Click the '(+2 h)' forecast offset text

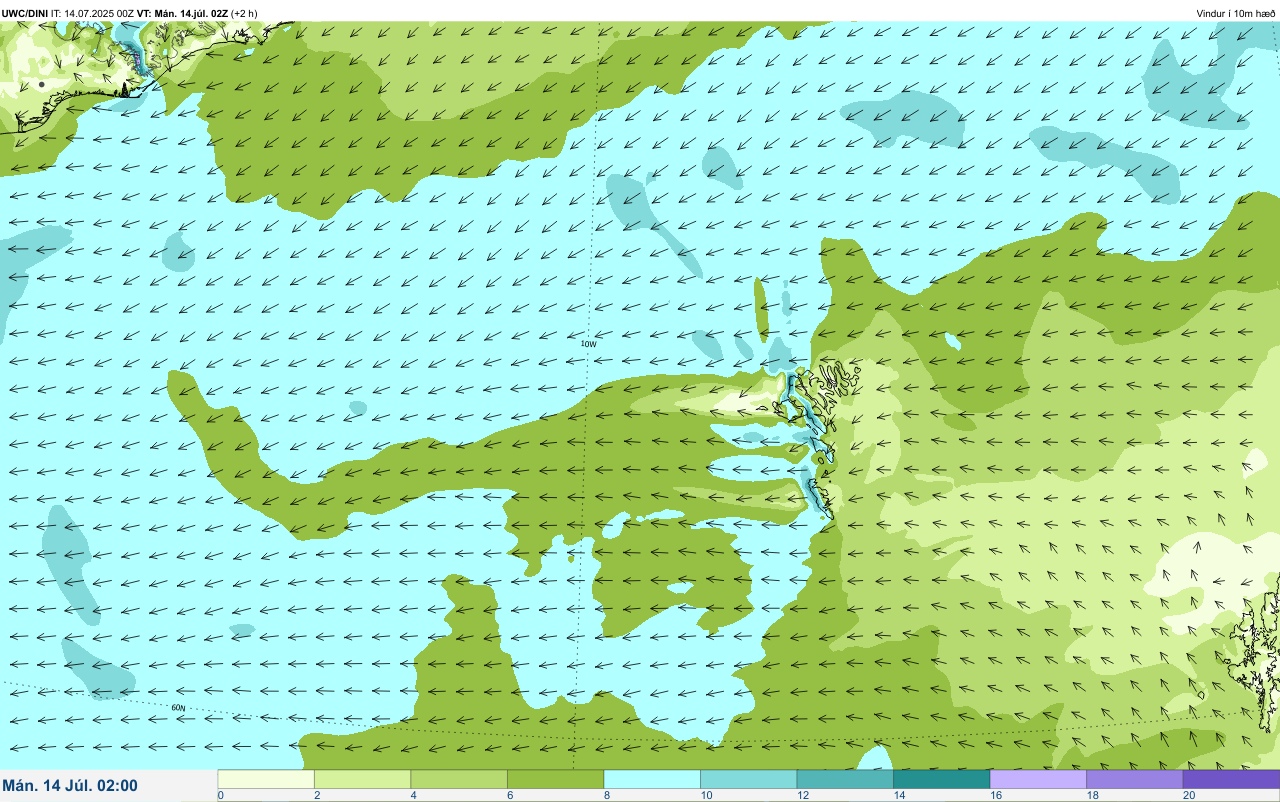[244, 13]
